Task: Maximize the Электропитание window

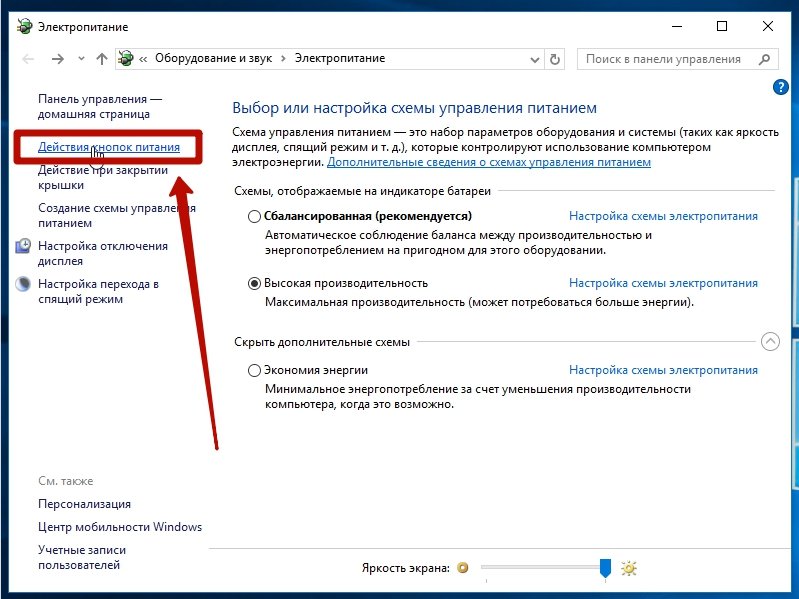Action: [722, 26]
